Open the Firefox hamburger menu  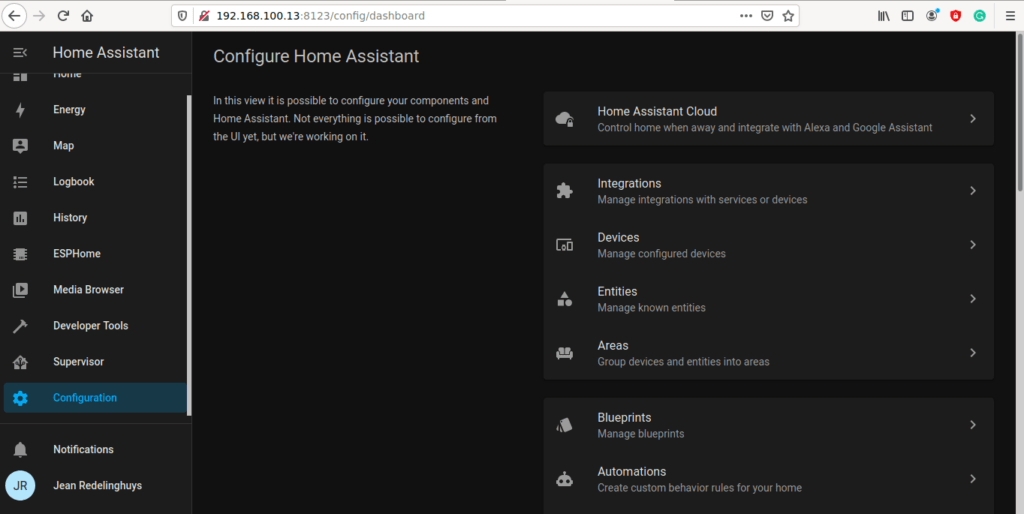point(1010,16)
